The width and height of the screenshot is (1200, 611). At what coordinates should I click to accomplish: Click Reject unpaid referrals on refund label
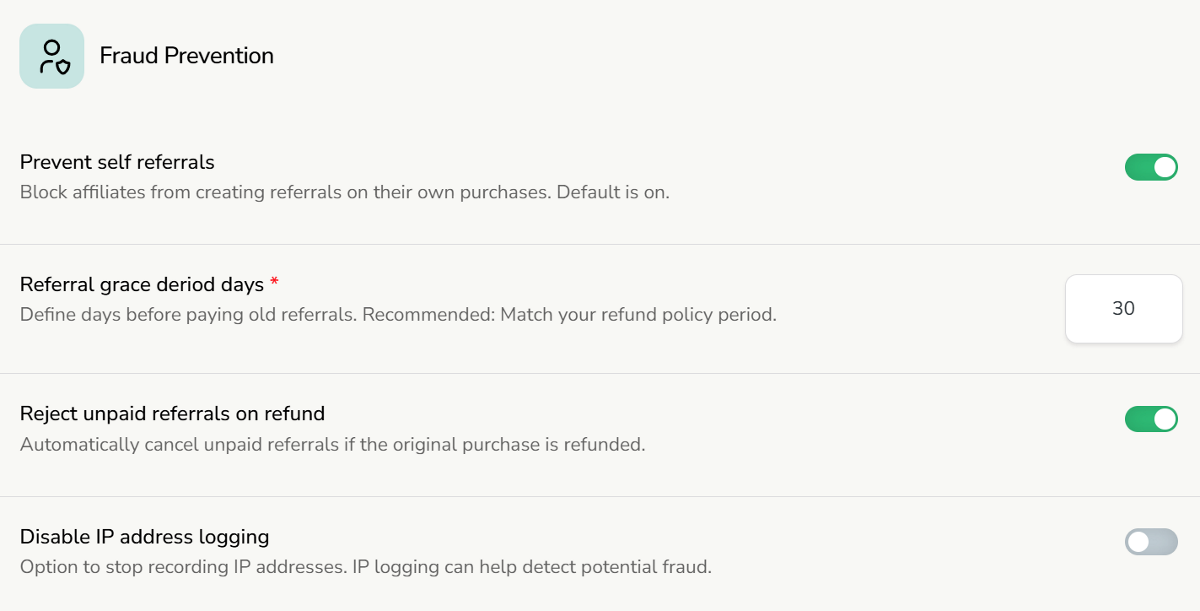pyautogui.click(x=172, y=413)
